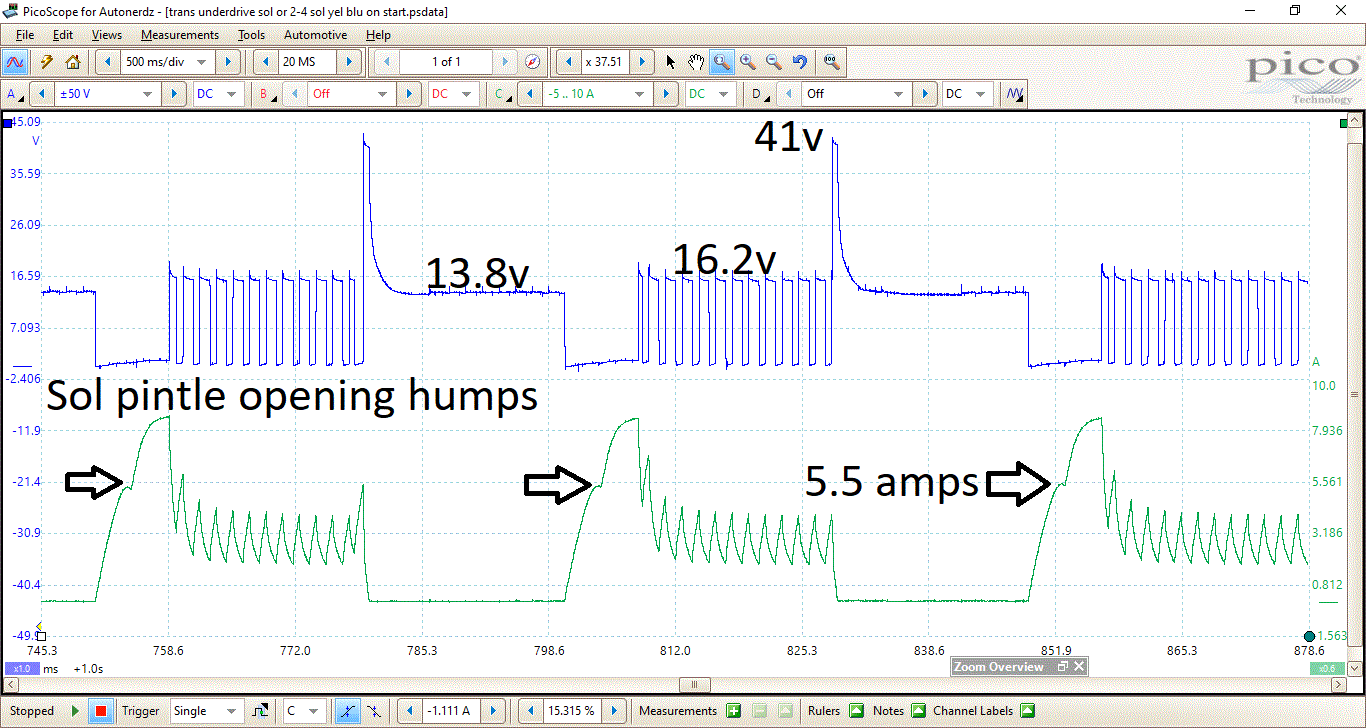Click the zoom in magnifier

tap(747, 61)
